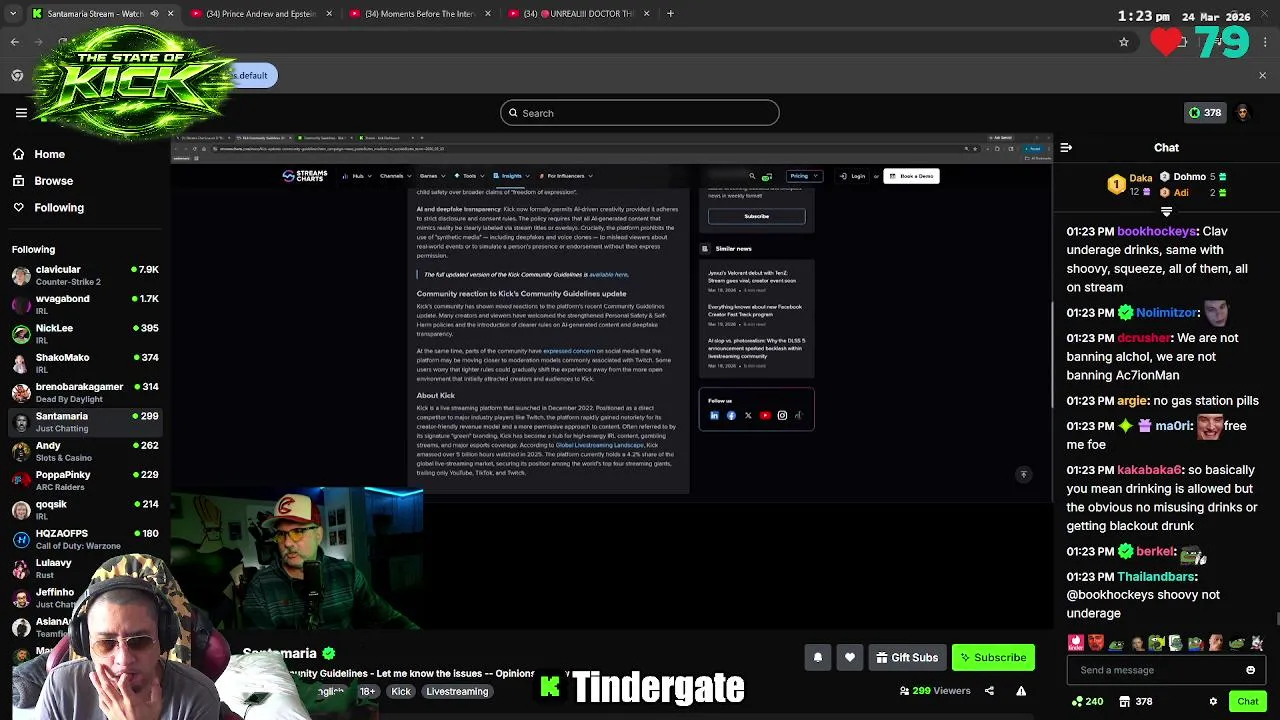Click the 378 KICKs balance badge

click(x=1204, y=113)
